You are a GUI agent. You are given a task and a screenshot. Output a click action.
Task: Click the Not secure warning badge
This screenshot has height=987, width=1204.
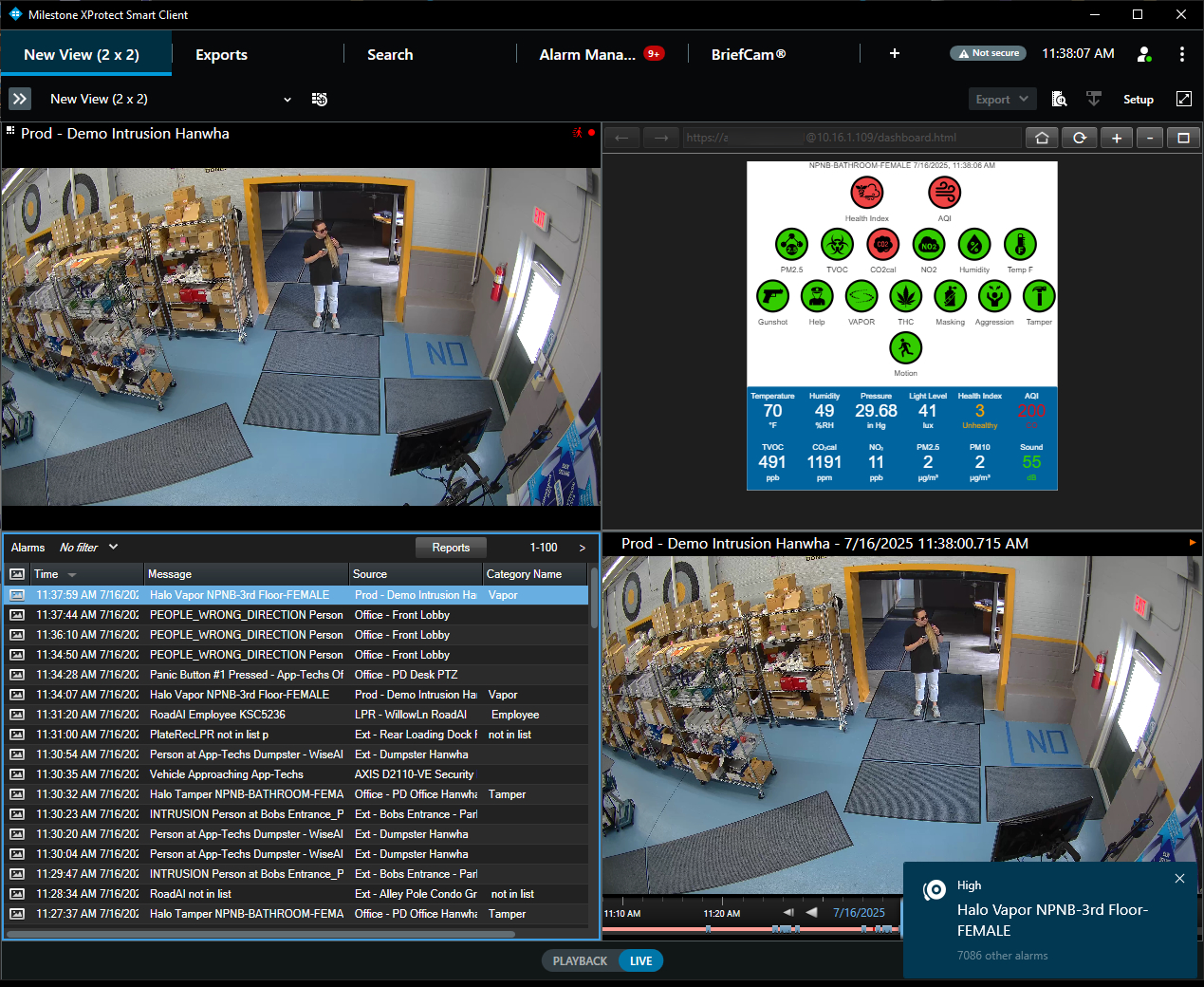(988, 53)
